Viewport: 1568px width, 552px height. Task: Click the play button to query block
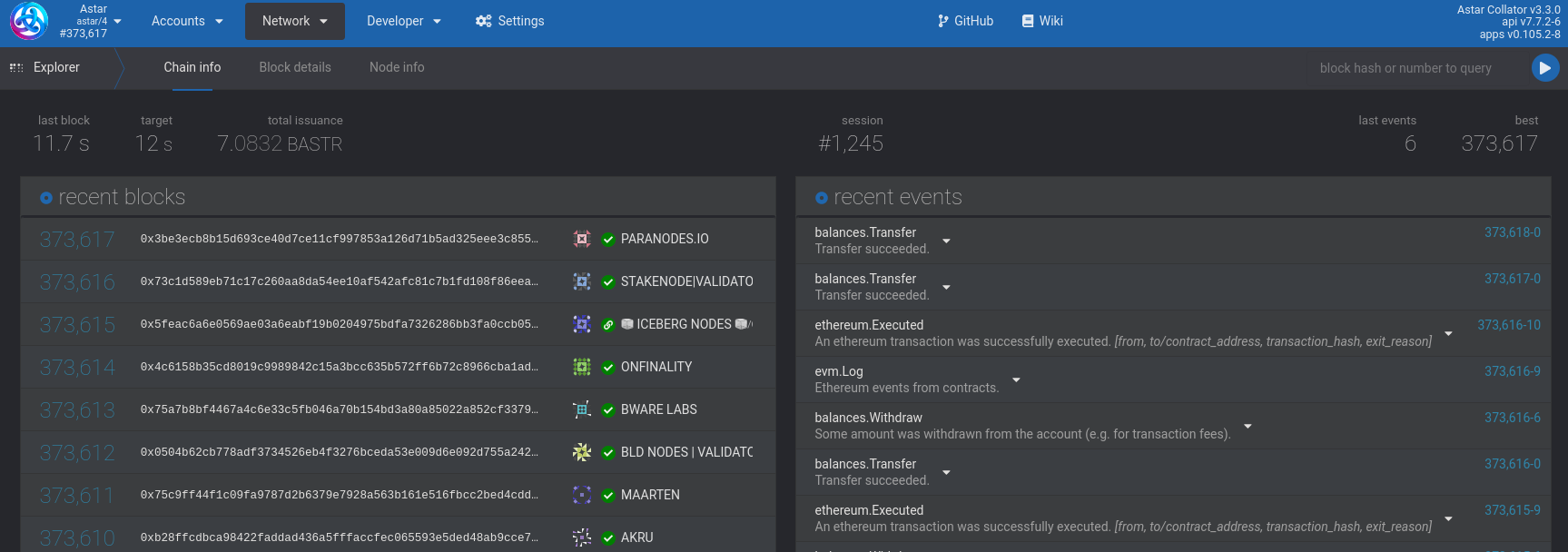(x=1544, y=68)
